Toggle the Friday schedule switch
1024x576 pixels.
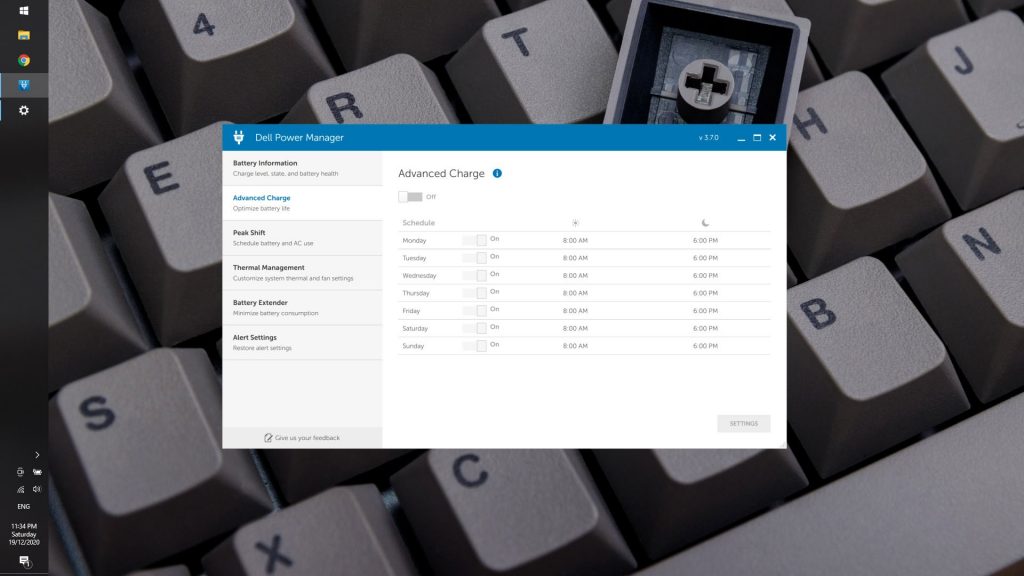coord(474,311)
